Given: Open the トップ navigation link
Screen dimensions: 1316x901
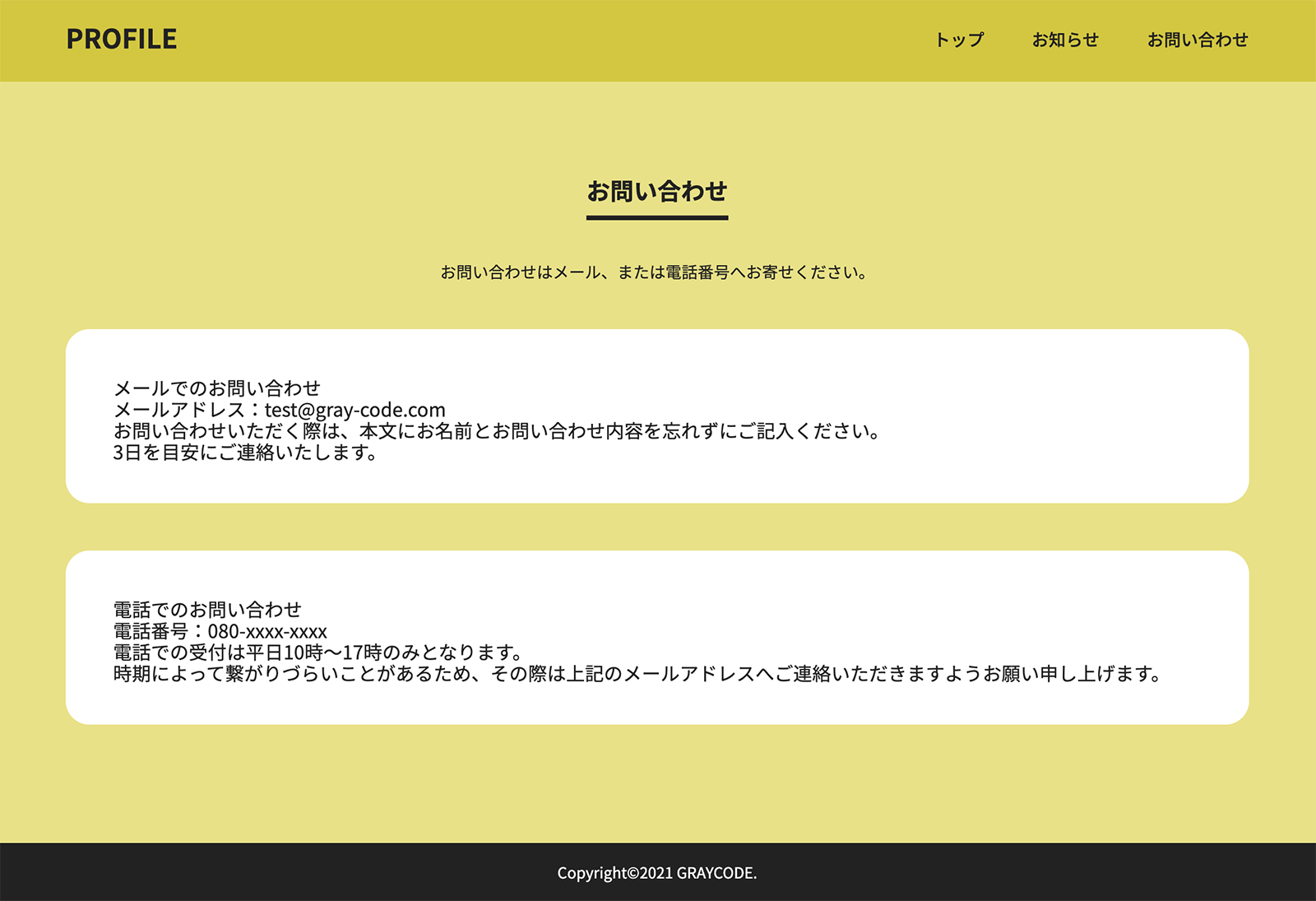Looking at the screenshot, I should click(959, 39).
